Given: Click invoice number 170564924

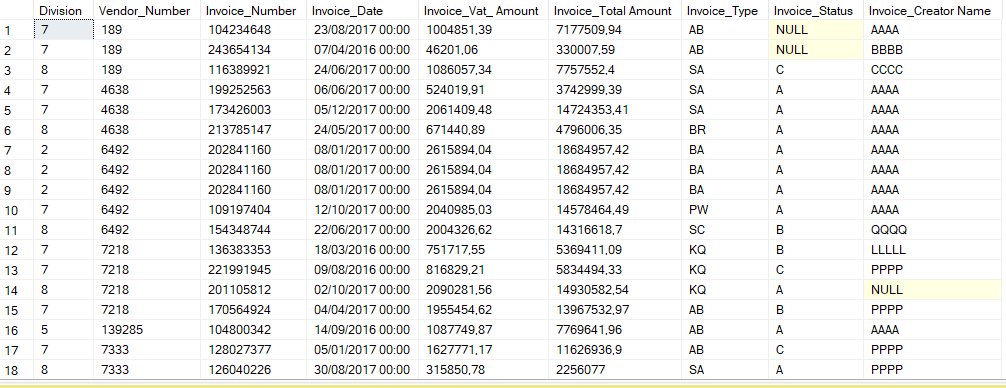Looking at the screenshot, I should click(x=240, y=310).
